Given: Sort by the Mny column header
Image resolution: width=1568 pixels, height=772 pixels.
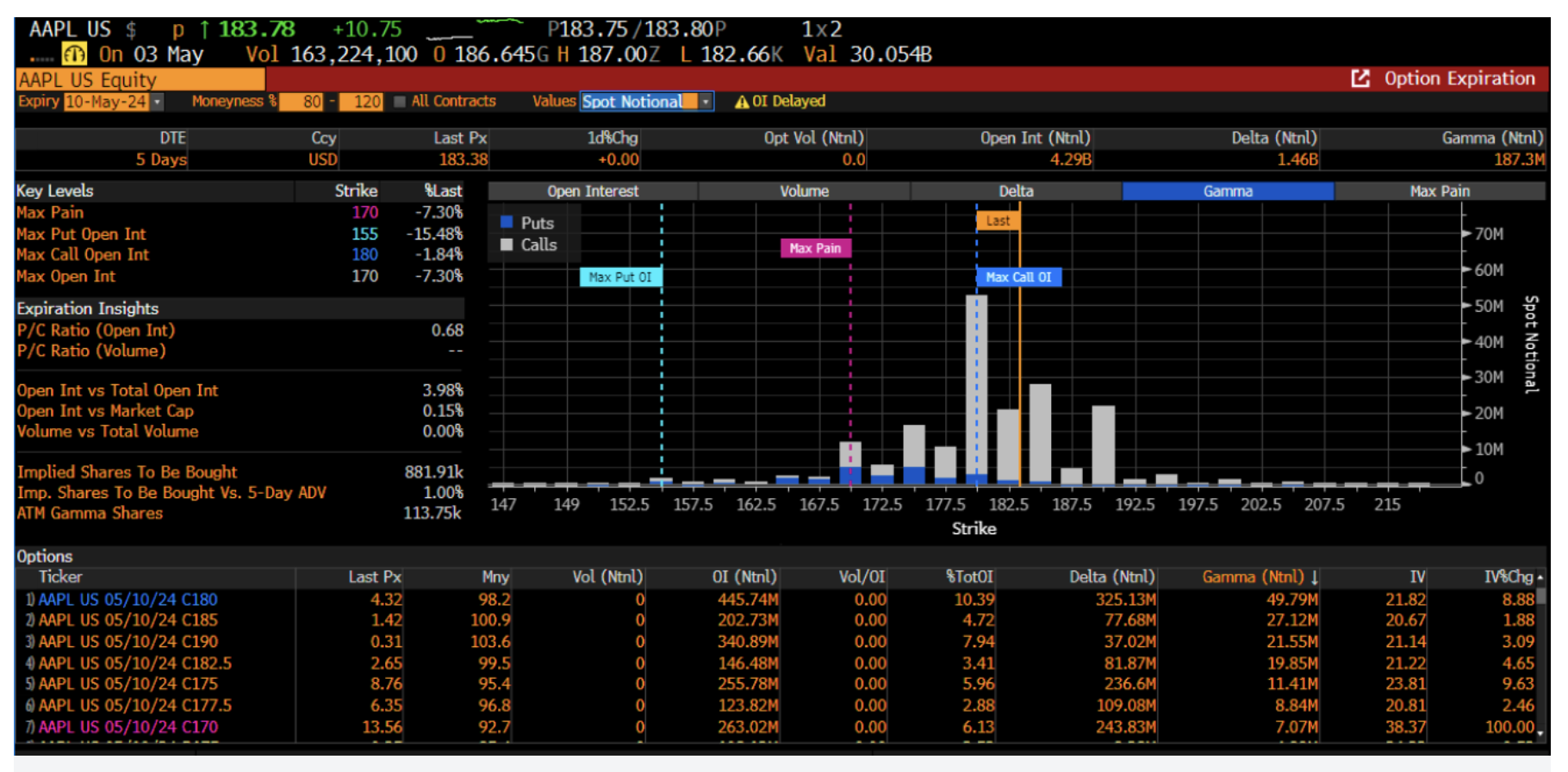Looking at the screenshot, I should (495, 577).
